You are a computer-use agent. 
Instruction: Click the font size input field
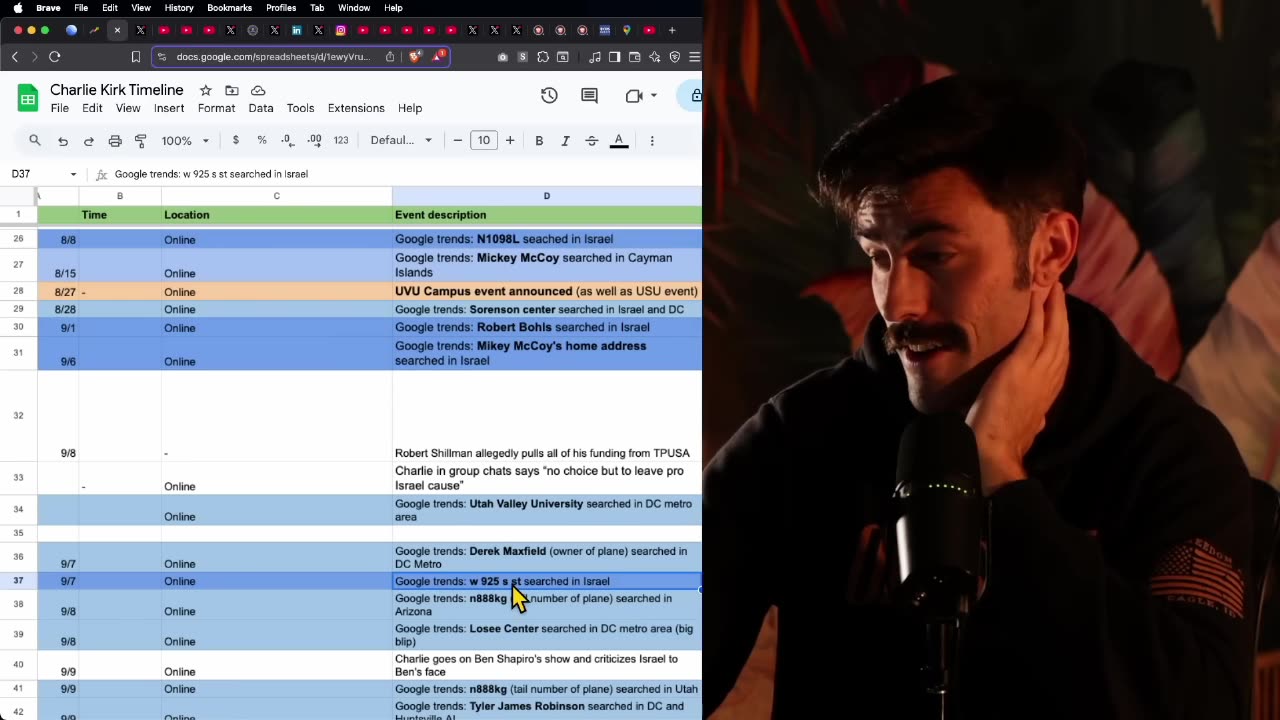tap(484, 140)
